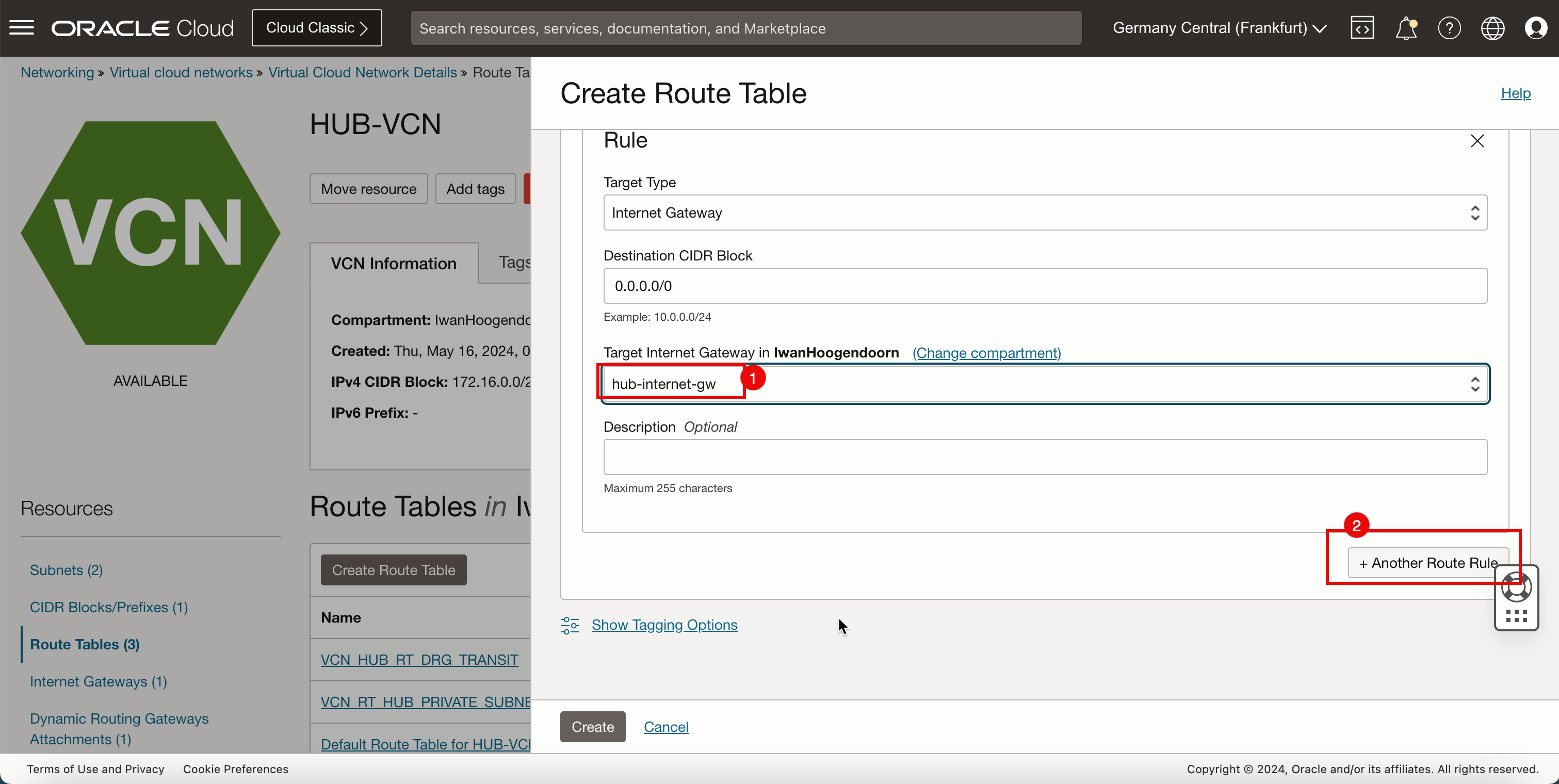Image resolution: width=1559 pixels, height=784 pixels.
Task: Click the tagging options icon
Action: coord(570,624)
